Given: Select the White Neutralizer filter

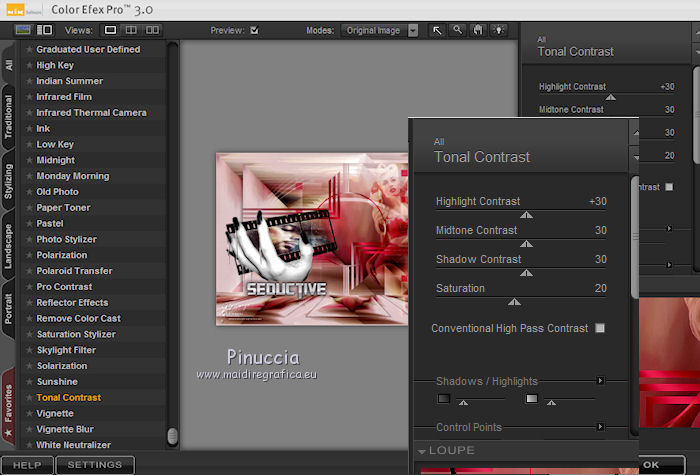Looking at the screenshot, I should point(95,445).
